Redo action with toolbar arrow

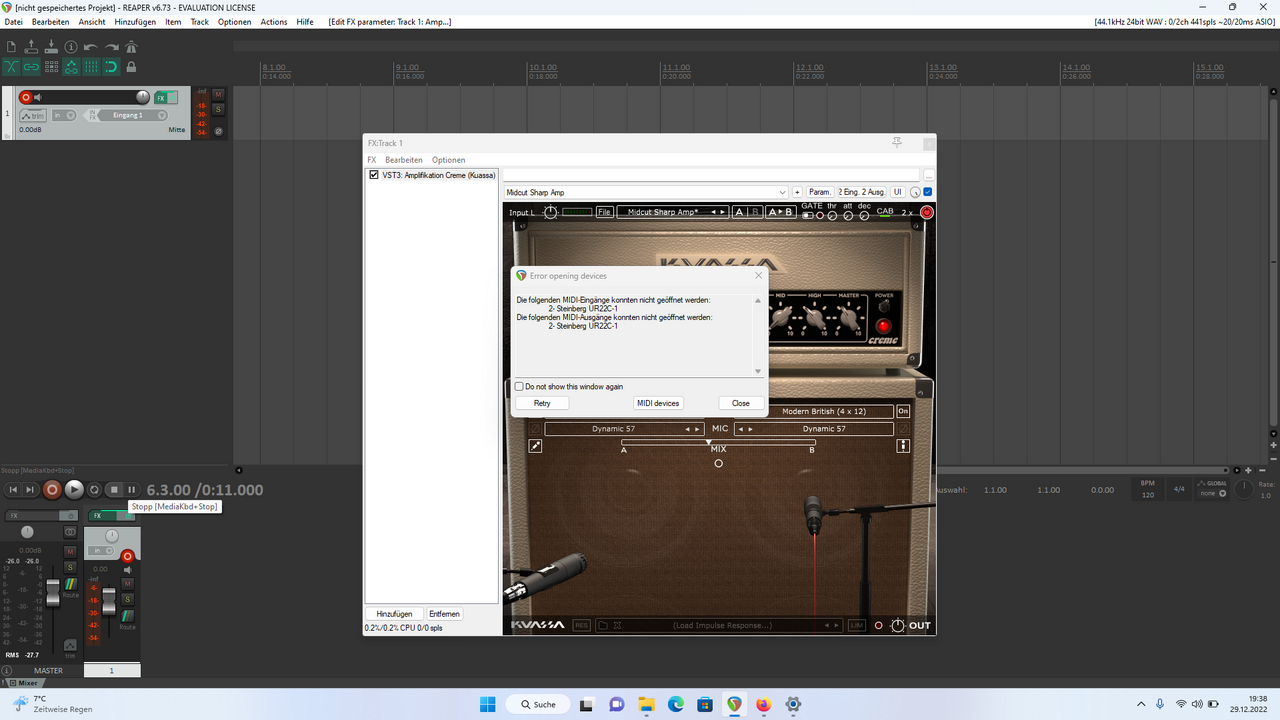[111, 47]
